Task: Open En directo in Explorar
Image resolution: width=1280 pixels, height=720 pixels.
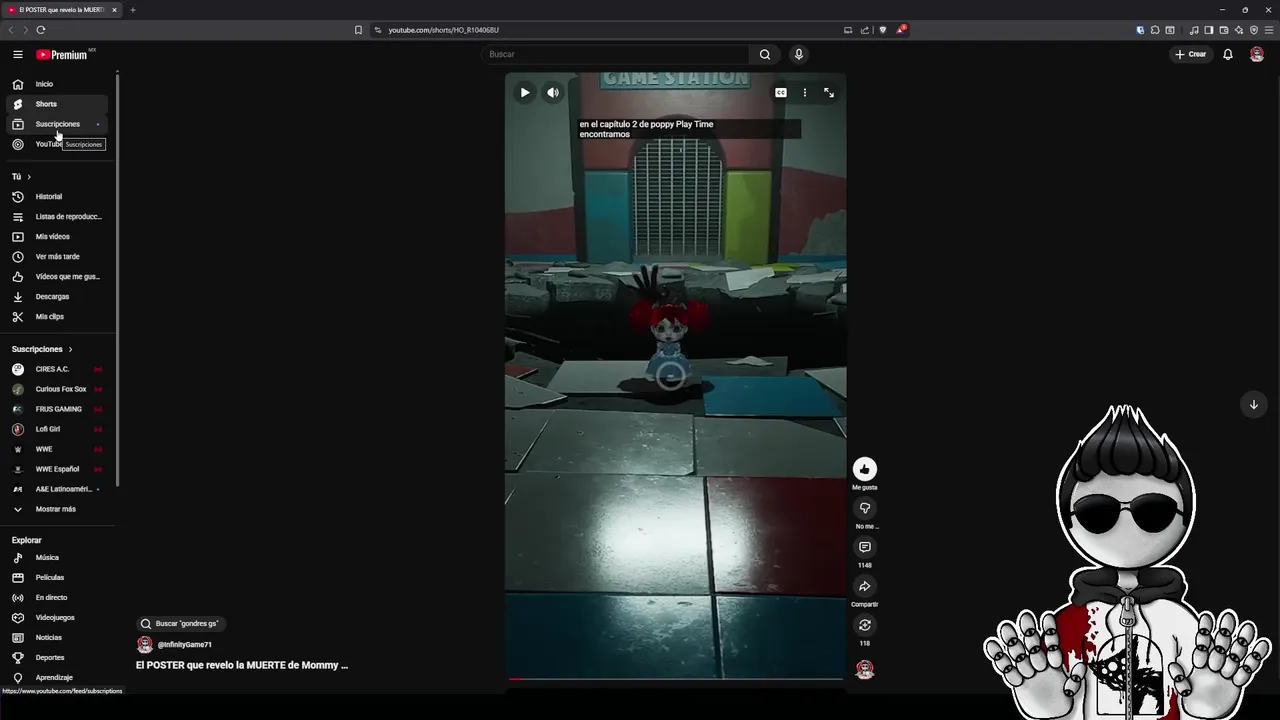Action: coord(57,597)
